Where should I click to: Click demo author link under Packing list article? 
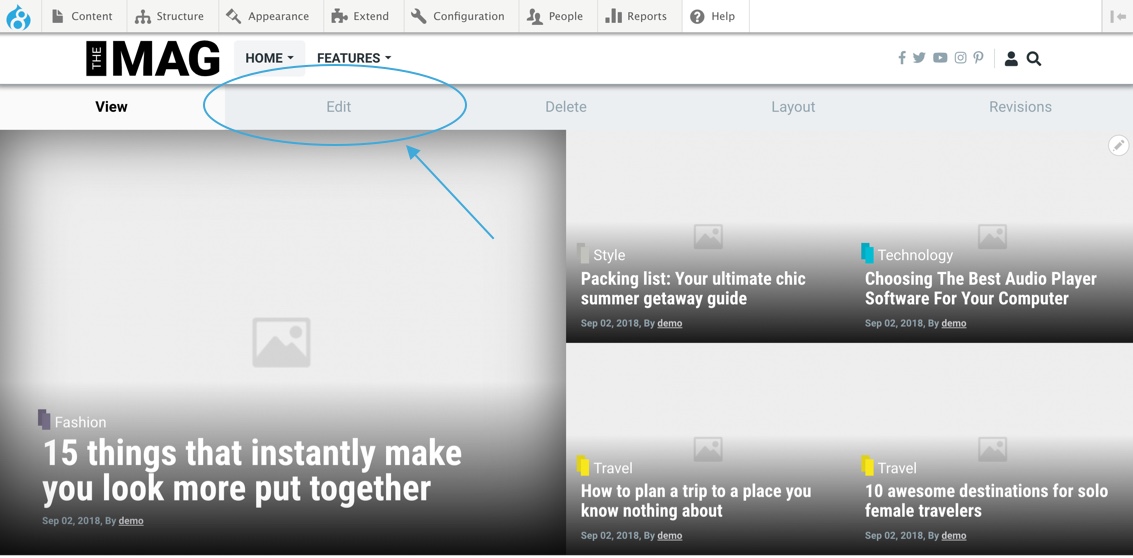pos(670,323)
